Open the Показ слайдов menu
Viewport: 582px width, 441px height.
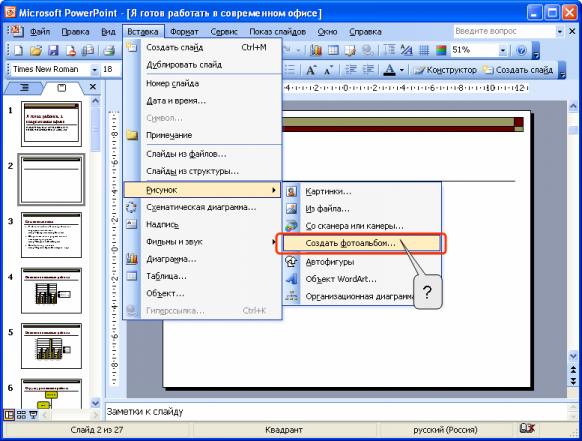tap(277, 32)
